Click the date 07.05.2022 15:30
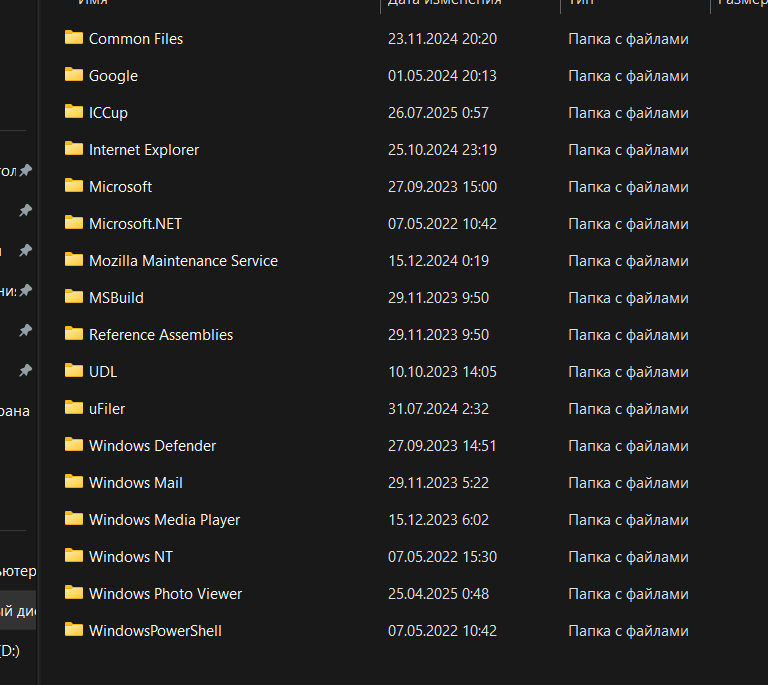Viewport: 768px width, 685px height. pos(442,557)
